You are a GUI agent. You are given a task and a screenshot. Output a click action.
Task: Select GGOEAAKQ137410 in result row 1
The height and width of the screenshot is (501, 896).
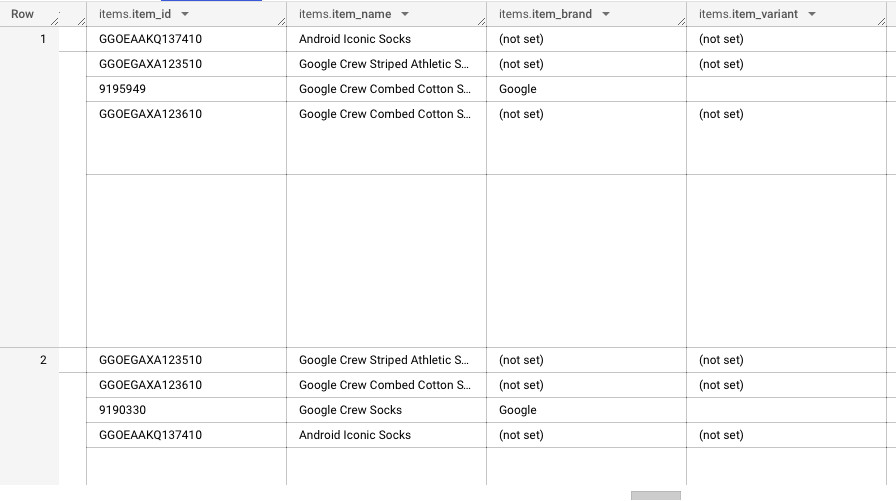(186, 39)
